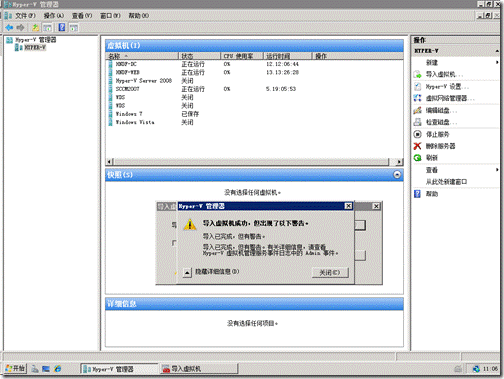This screenshot has width=504, height=379.
Task: Sort by the 名称 column header
Action: click(142, 56)
